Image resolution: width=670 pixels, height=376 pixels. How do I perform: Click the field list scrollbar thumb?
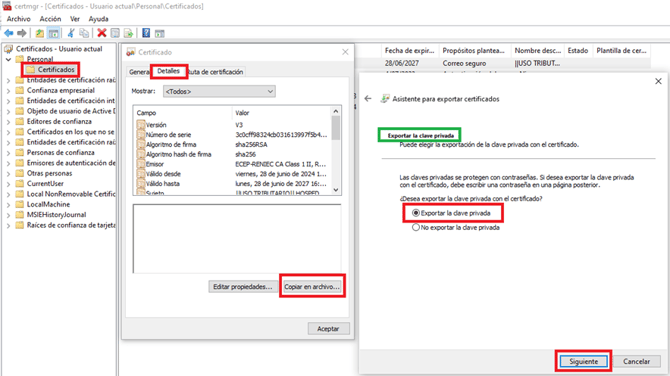336,128
